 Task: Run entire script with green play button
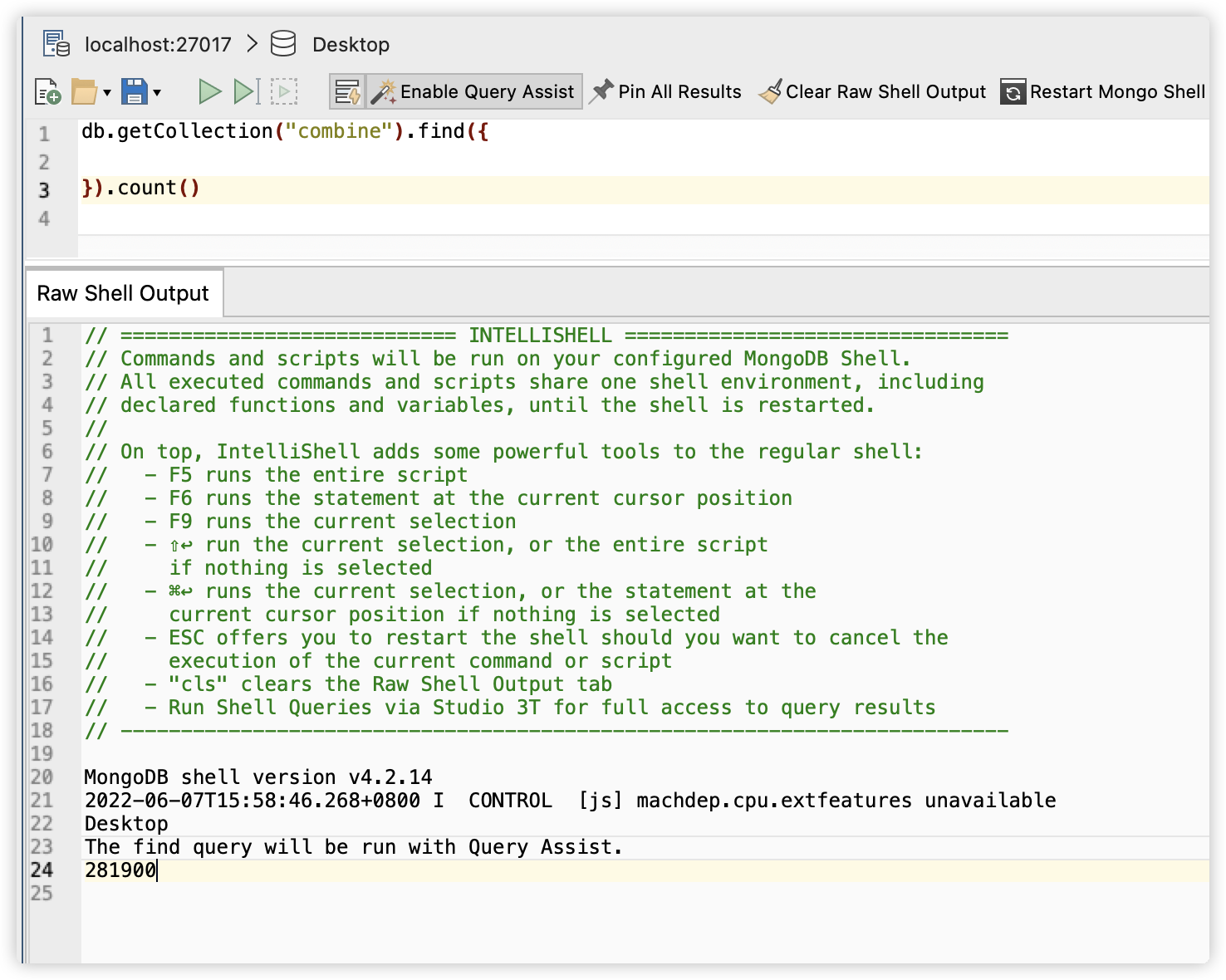click(x=210, y=91)
